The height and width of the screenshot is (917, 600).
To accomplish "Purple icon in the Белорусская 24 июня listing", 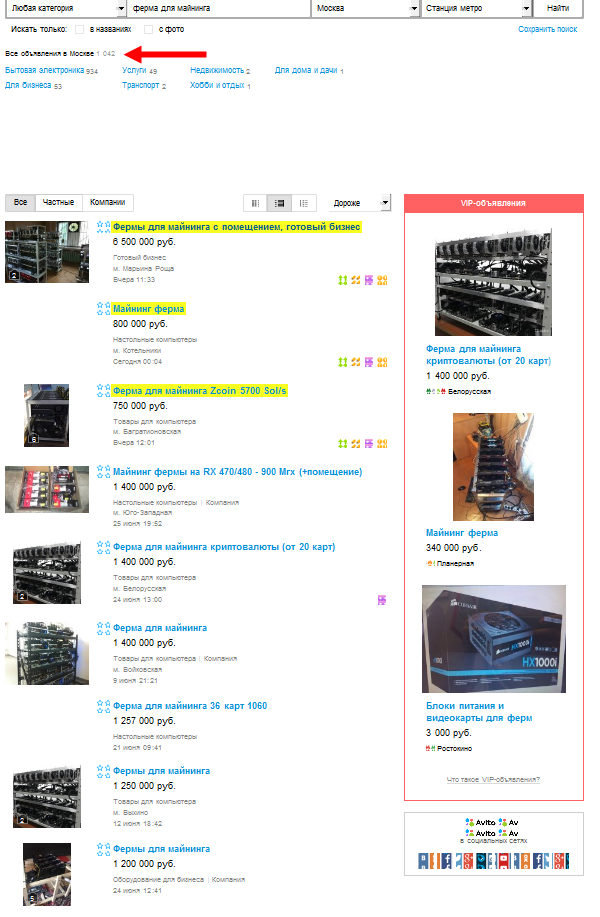I will click(x=382, y=600).
